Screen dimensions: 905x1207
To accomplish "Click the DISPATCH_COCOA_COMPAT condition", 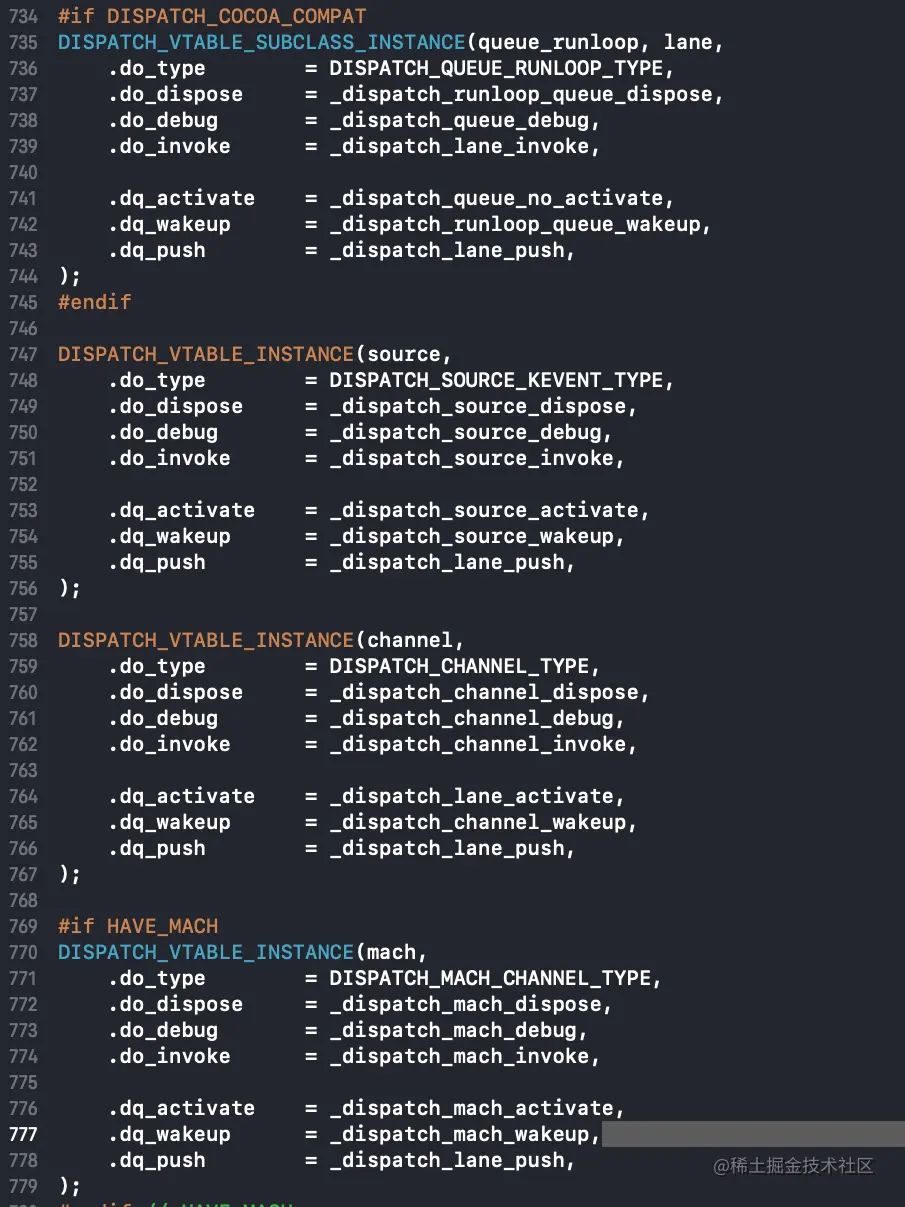I will point(236,16).
